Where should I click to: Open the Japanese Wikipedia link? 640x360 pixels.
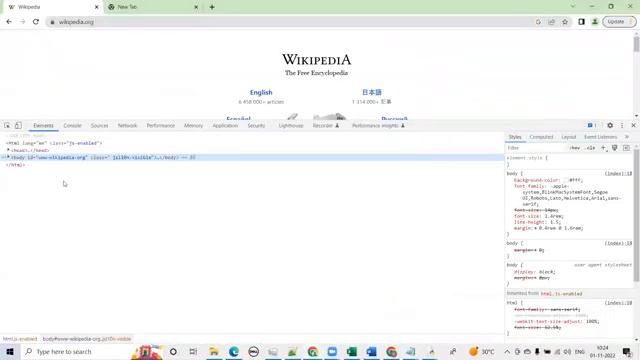tap(371, 92)
